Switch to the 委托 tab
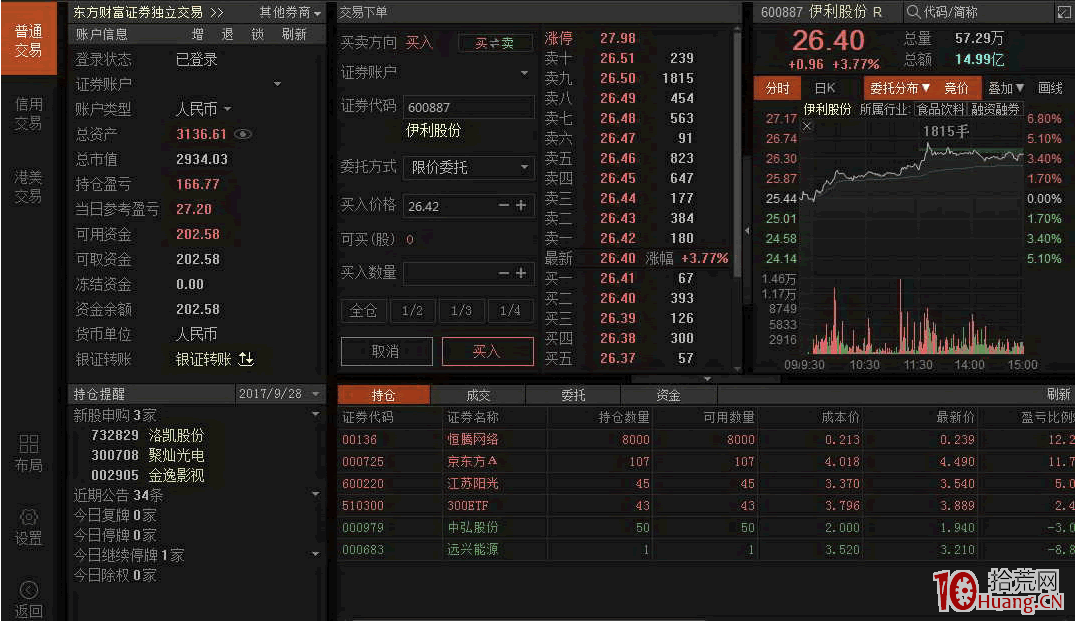 [x=573, y=395]
